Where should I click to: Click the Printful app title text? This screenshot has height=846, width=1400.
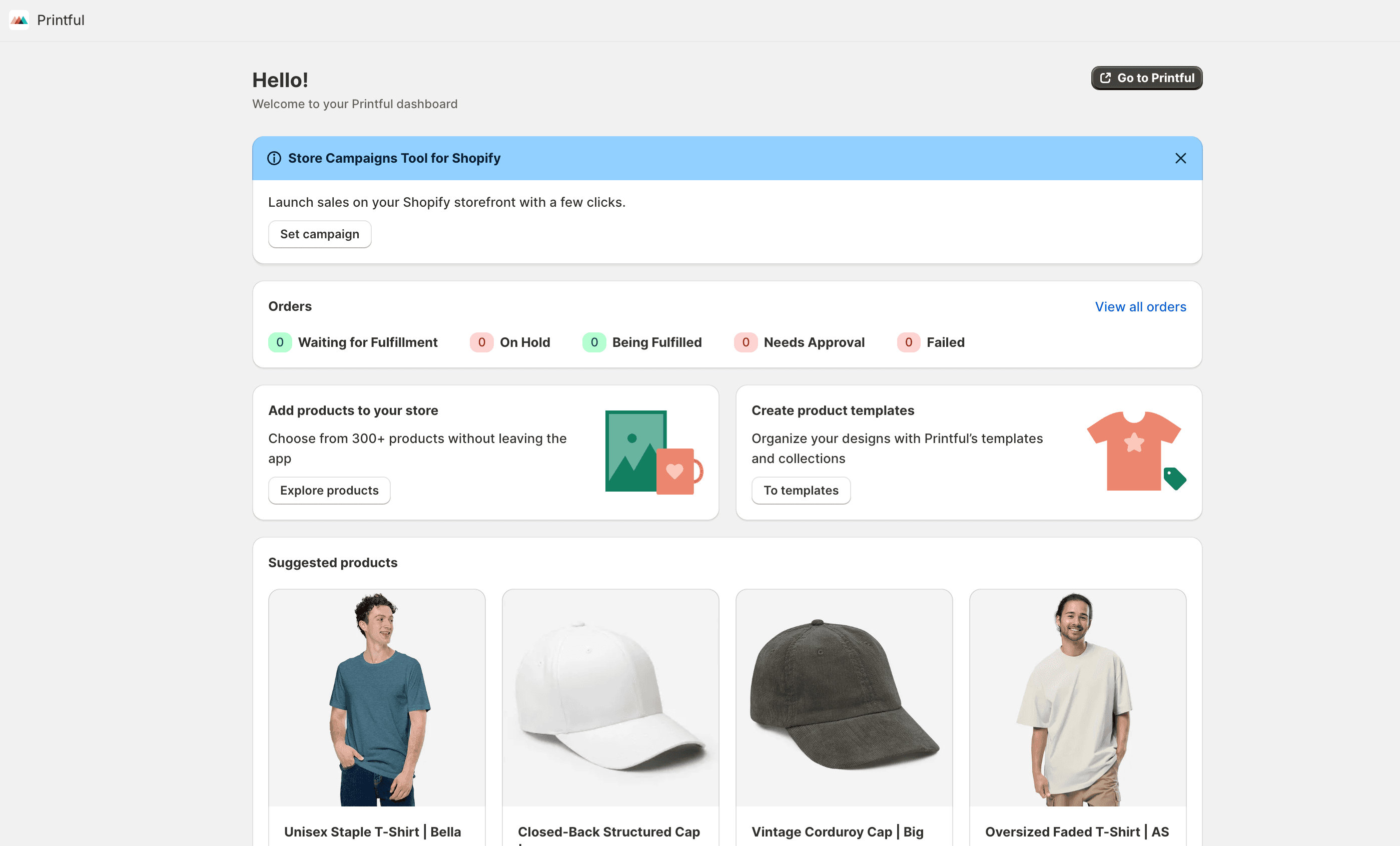pos(61,20)
